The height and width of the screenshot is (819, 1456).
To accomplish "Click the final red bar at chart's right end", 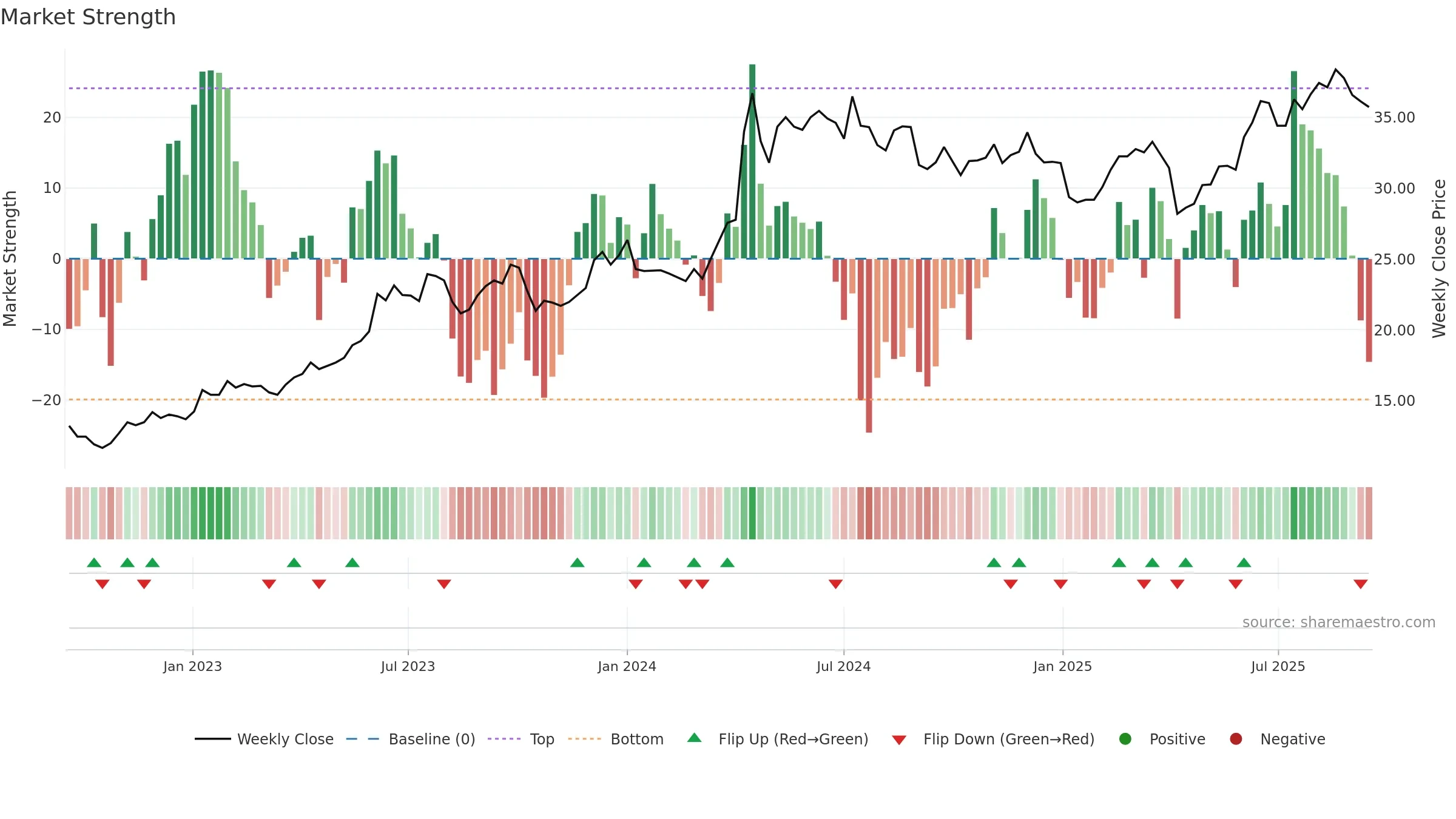I will click(1369, 311).
